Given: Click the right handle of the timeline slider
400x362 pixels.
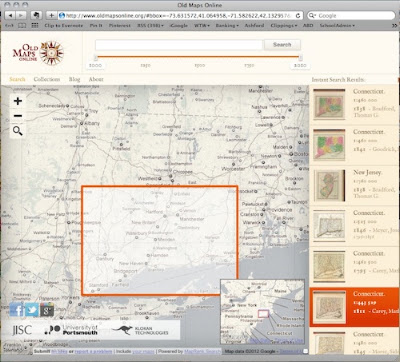Looking at the screenshot, I should click(301, 57).
